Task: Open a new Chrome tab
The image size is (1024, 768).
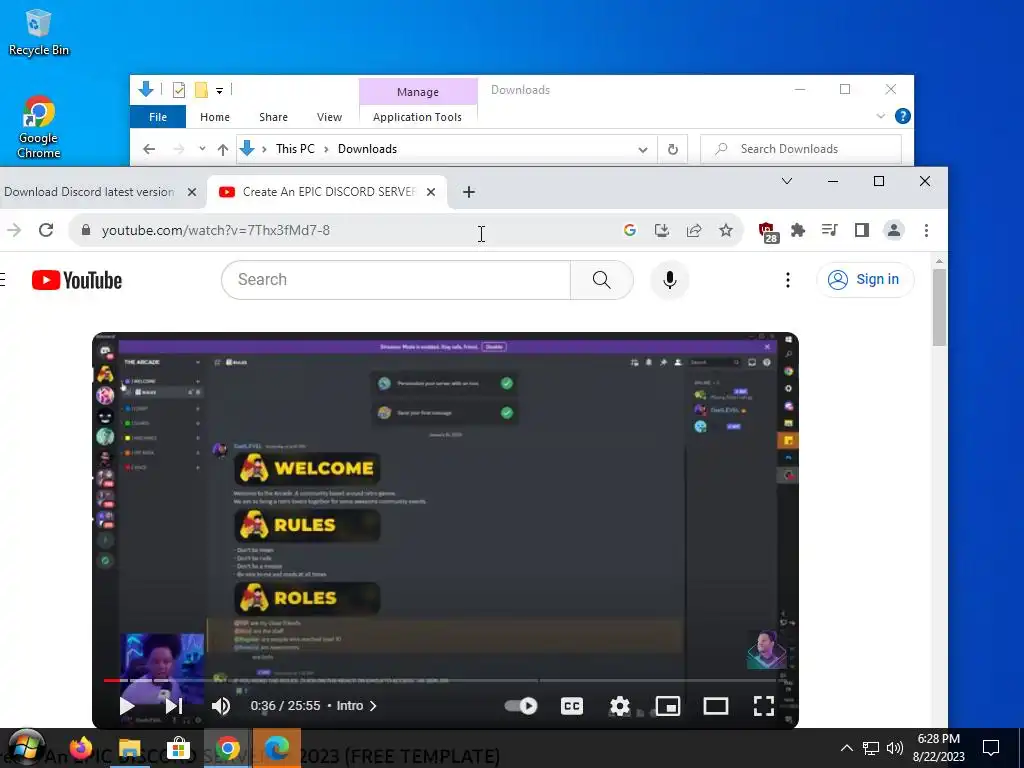Action: point(468,192)
